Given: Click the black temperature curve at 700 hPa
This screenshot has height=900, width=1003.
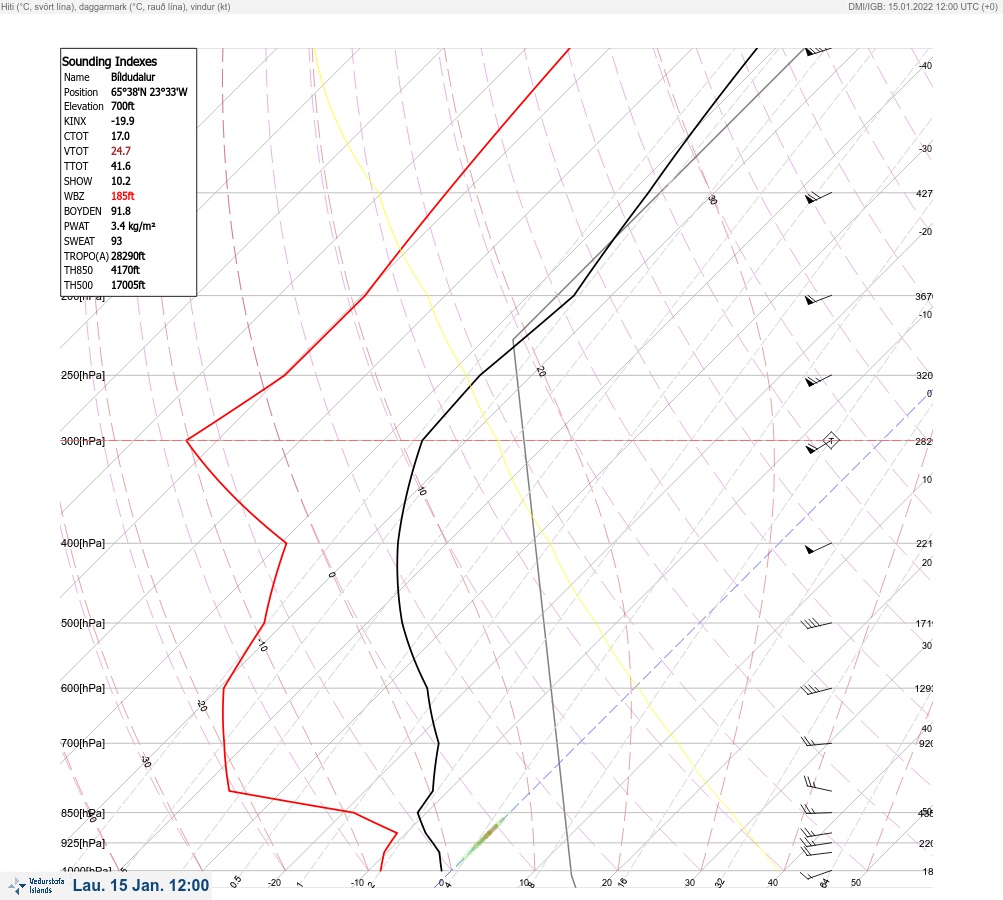Looking at the screenshot, I should pyautogui.click(x=438, y=743).
